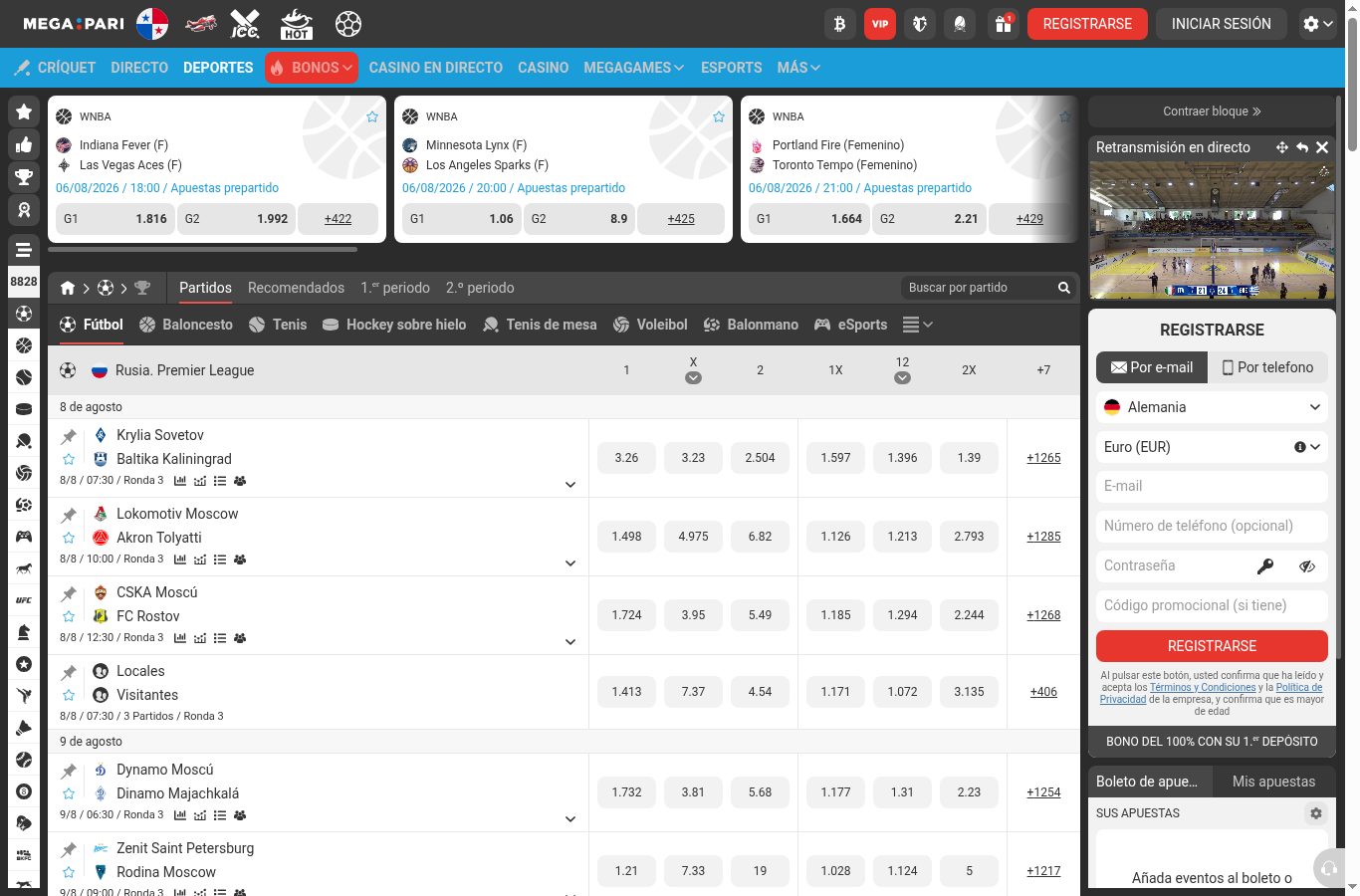Open the settings gear dropdown in header
Screen dimensions: 1360x896
coord(1317,24)
